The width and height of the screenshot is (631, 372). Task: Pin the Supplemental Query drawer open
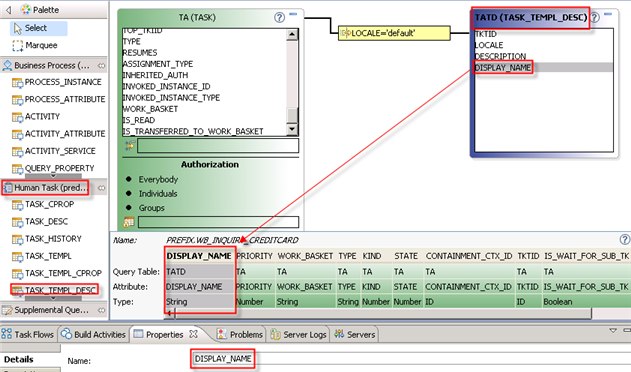(101, 310)
